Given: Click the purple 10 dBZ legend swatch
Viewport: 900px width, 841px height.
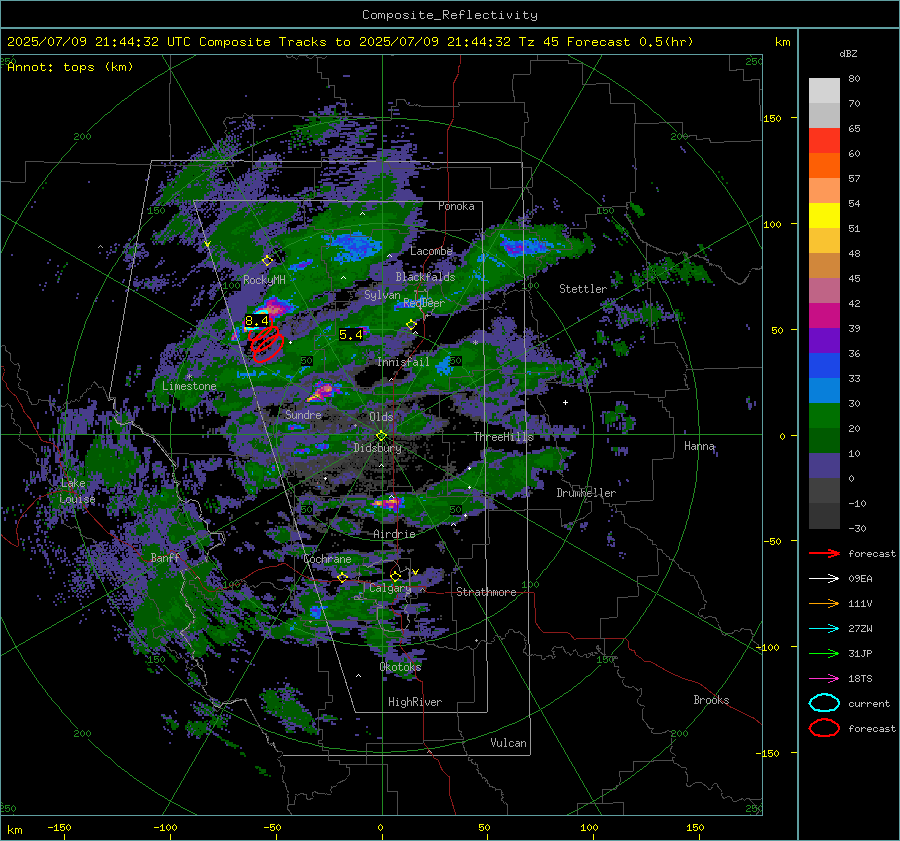Looking at the screenshot, I should [x=824, y=466].
